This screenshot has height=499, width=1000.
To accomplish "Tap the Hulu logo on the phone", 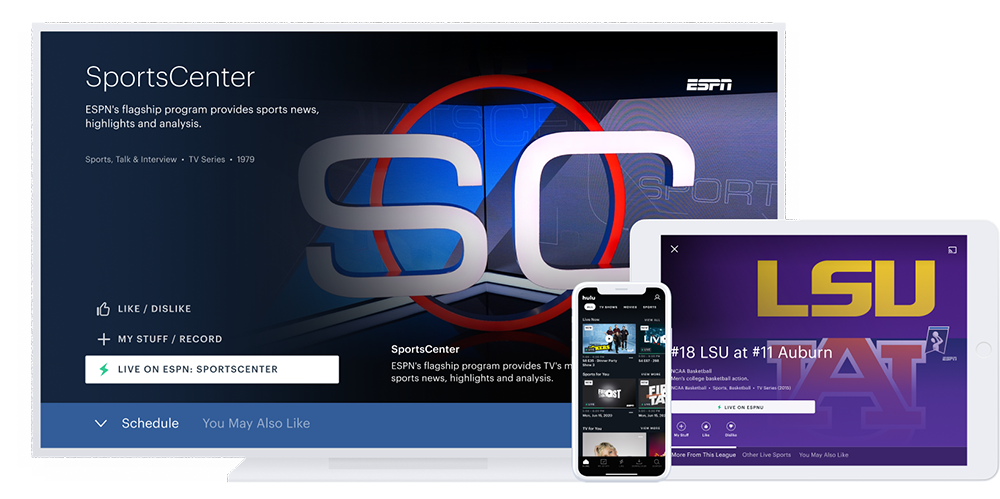I will click(x=591, y=297).
